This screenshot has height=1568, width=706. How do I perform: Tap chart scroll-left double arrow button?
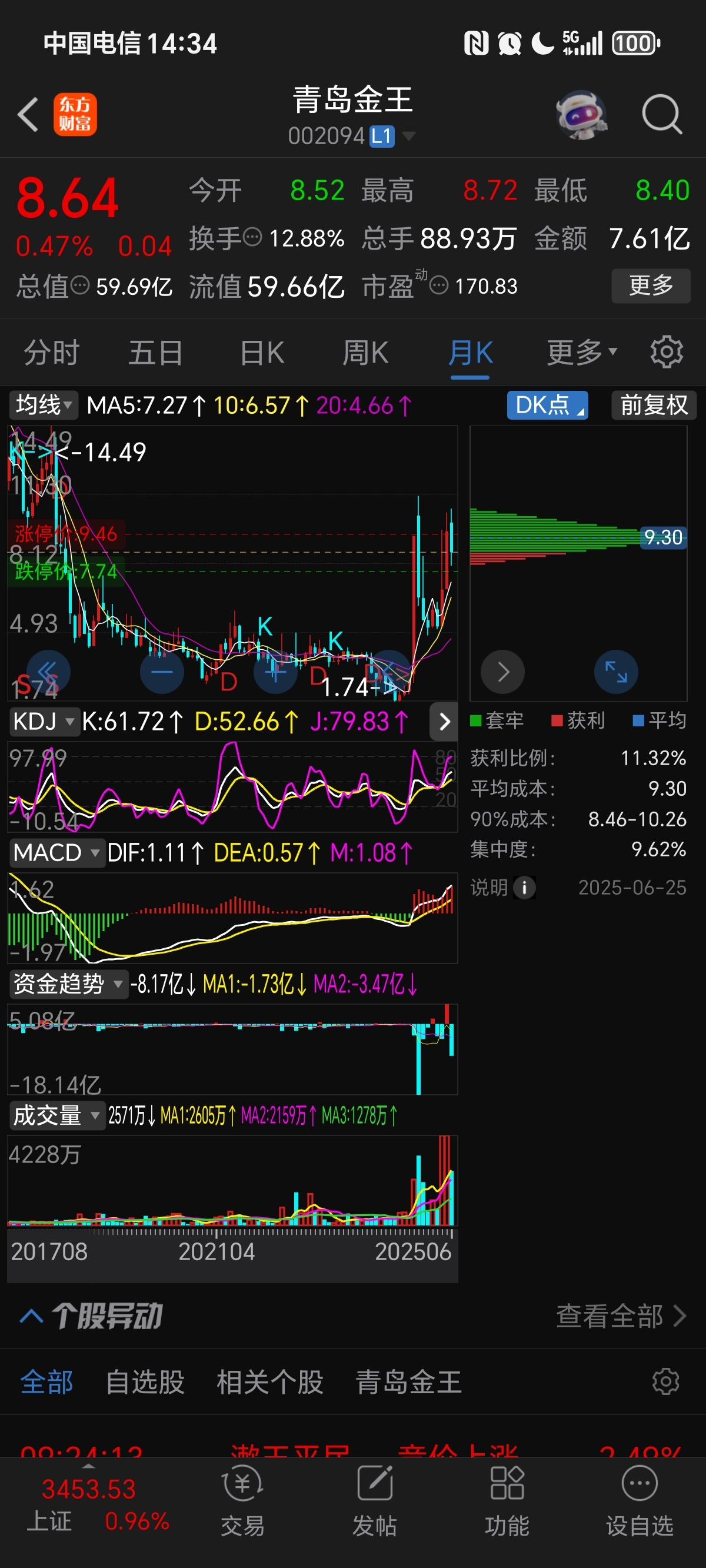point(48,672)
